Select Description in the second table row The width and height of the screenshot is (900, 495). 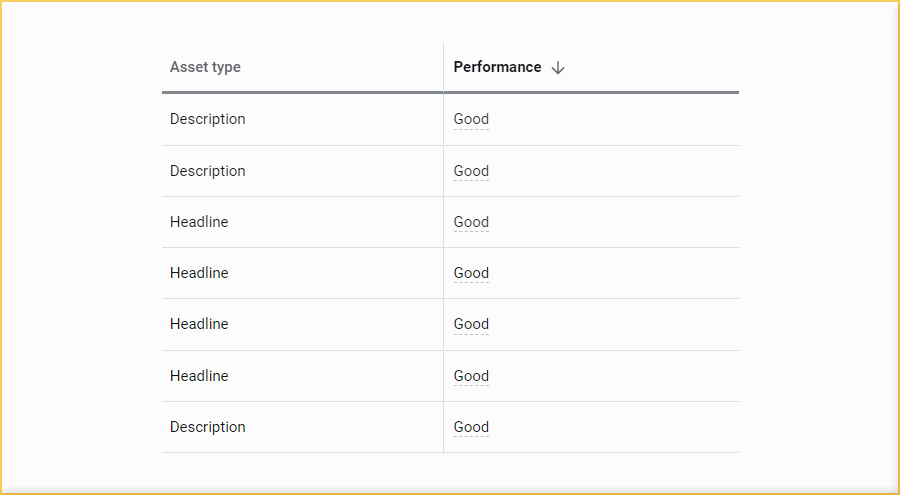(x=207, y=171)
